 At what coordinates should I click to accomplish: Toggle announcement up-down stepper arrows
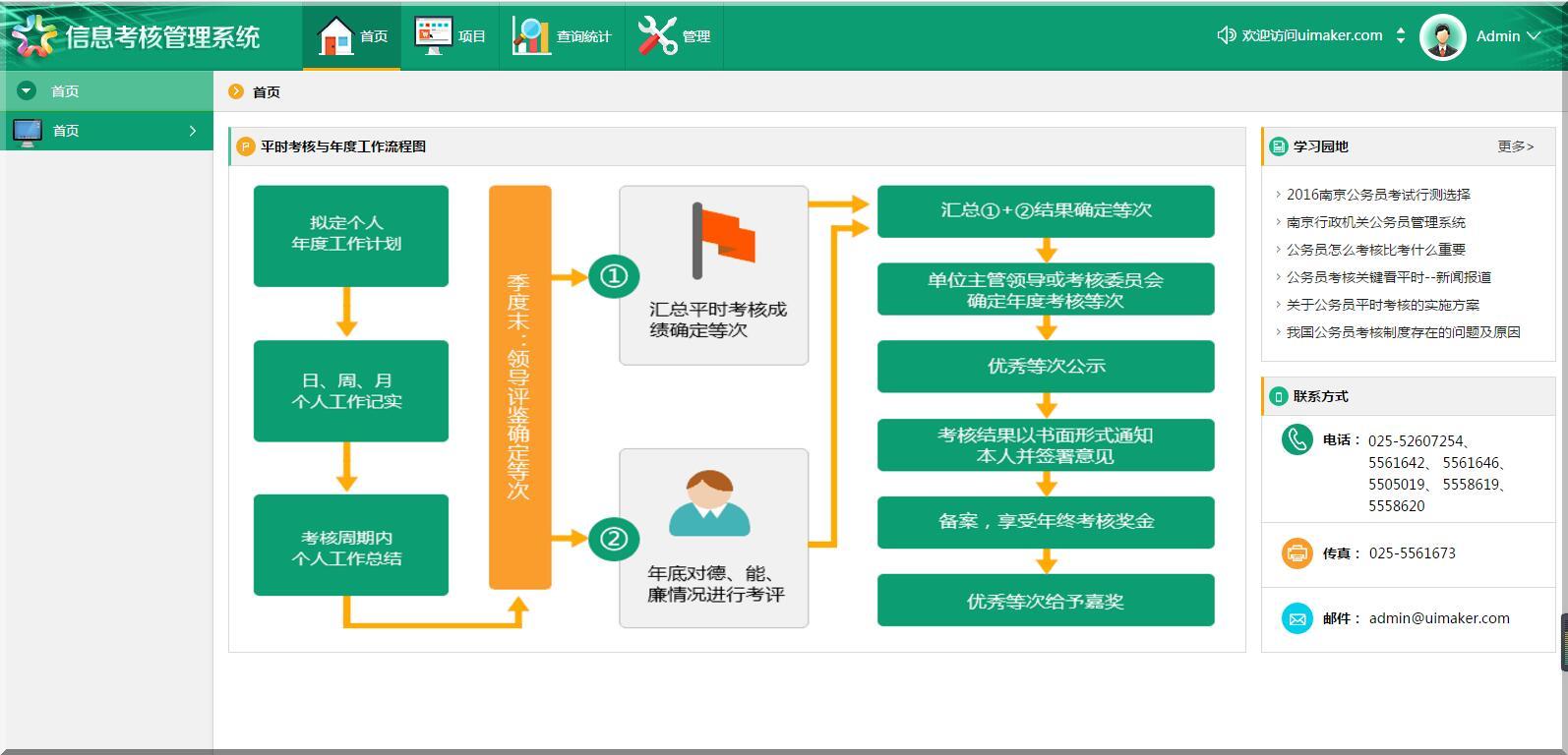point(1401,35)
